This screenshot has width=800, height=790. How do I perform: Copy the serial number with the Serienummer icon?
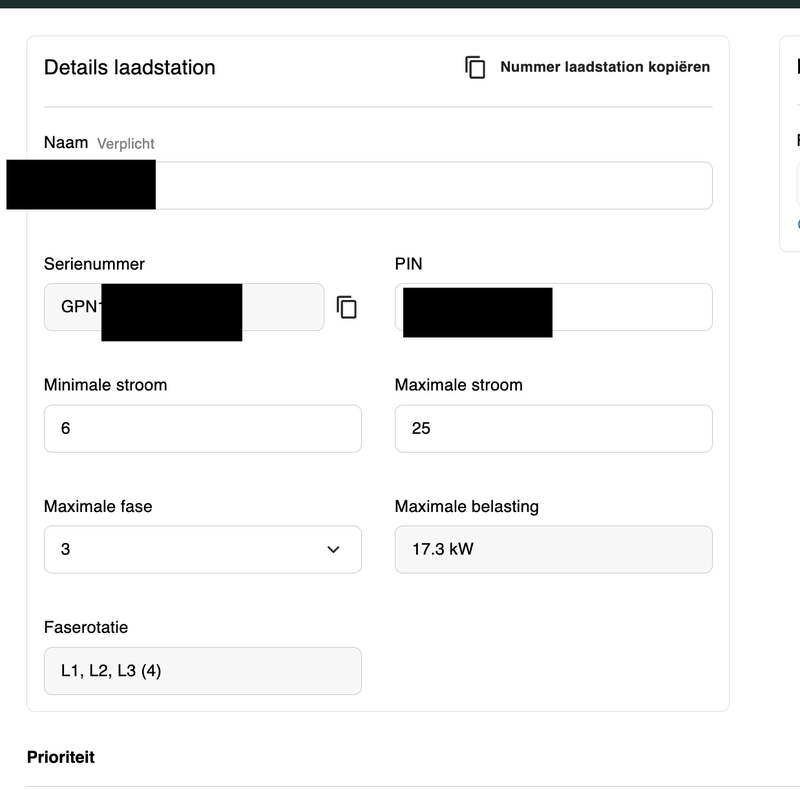pos(346,307)
